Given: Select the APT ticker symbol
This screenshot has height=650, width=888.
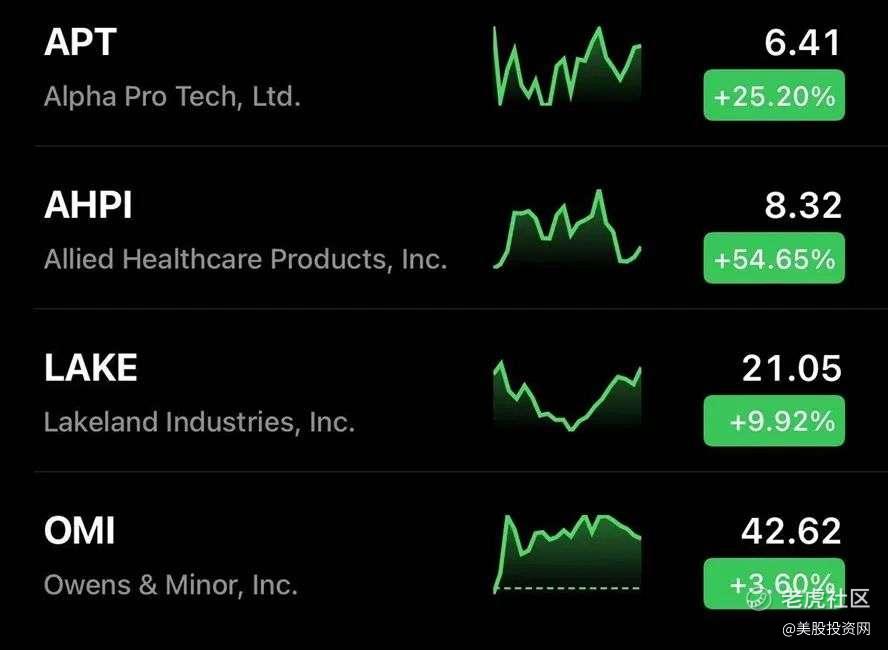Looking at the screenshot, I should 81,43.
